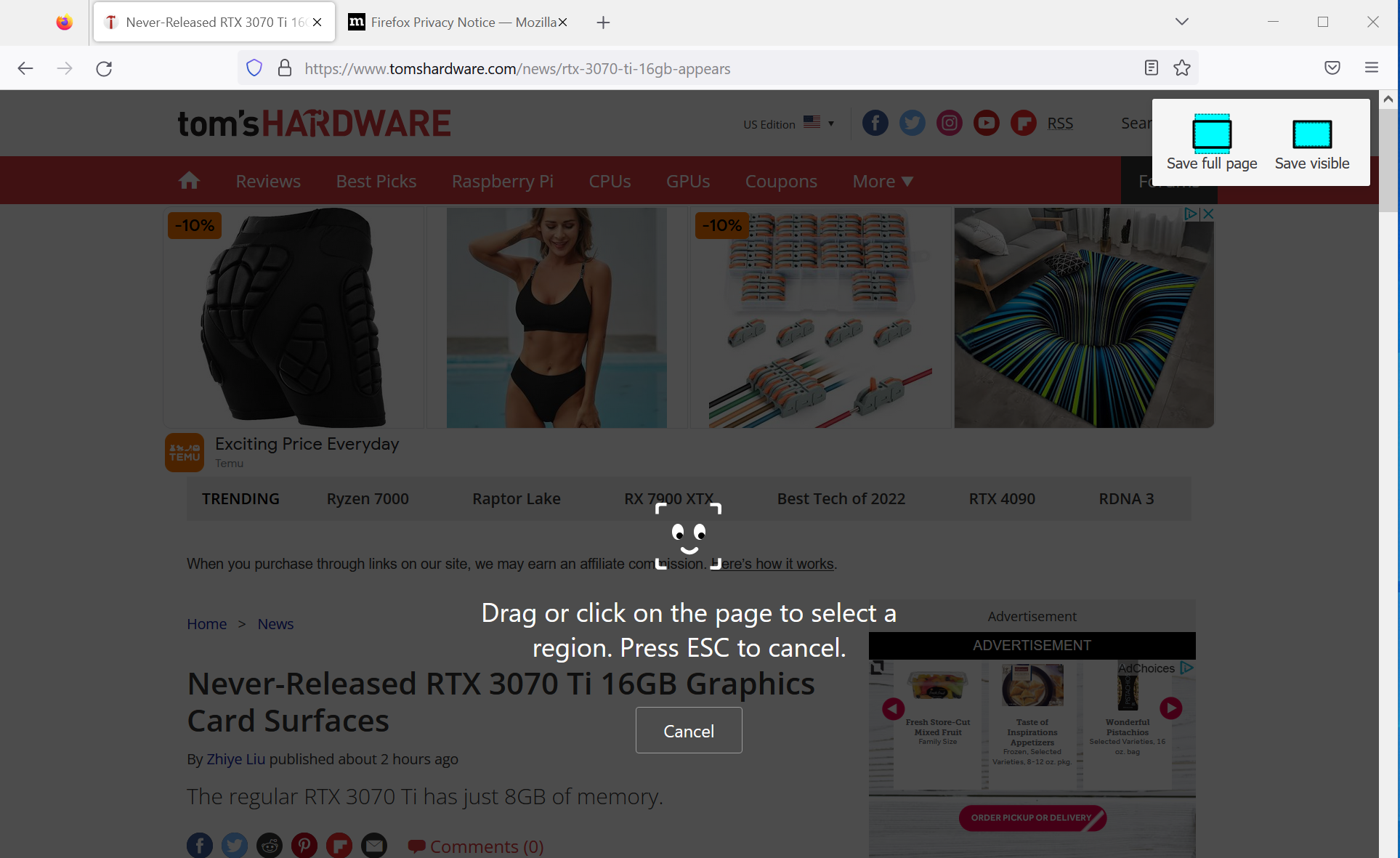Click the Tom's Hardware YouTube social icon
The width and height of the screenshot is (1400, 858).
[x=986, y=123]
